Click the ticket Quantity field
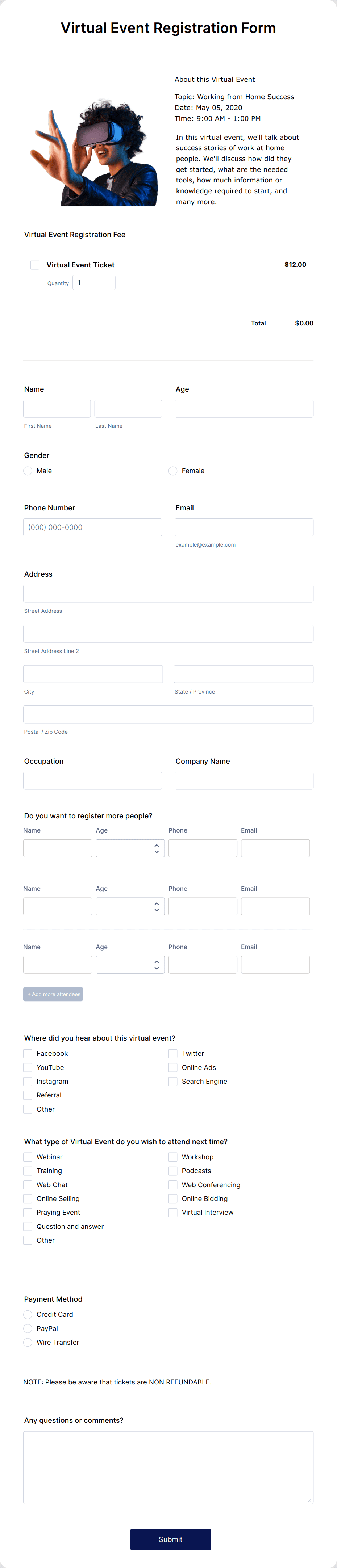 (94, 282)
